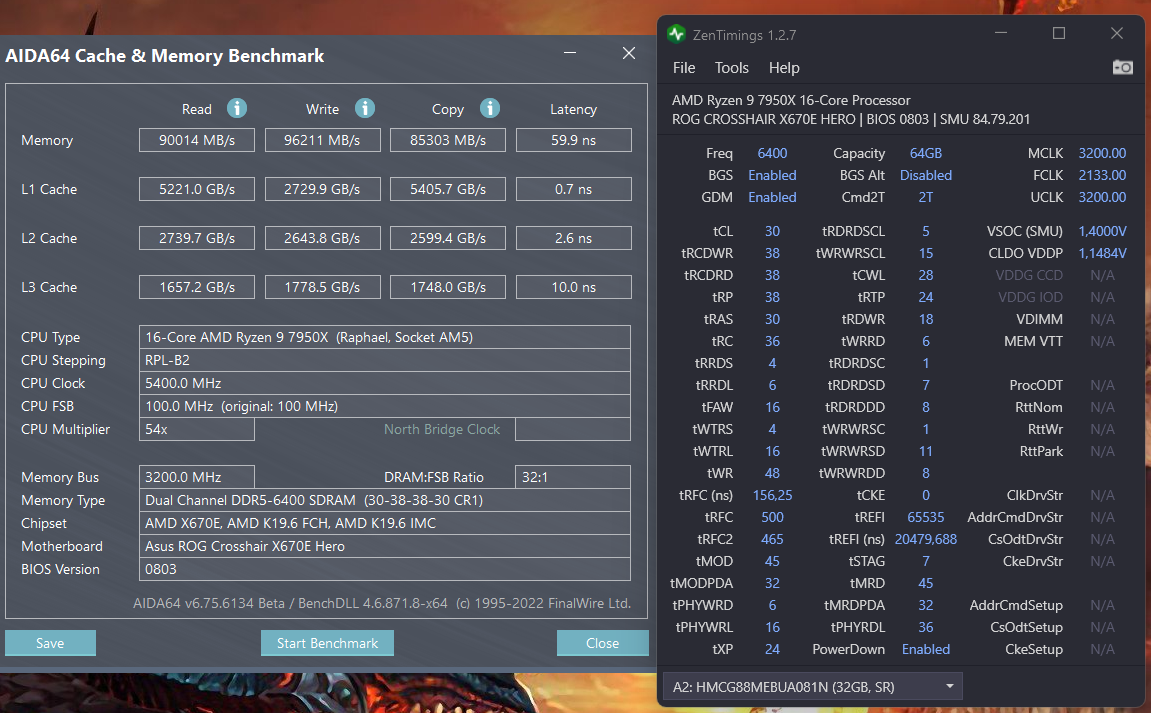Screen dimensions: 1151x713
Task: Click the tREFI (ns) value 20479,688
Action: coord(926,539)
